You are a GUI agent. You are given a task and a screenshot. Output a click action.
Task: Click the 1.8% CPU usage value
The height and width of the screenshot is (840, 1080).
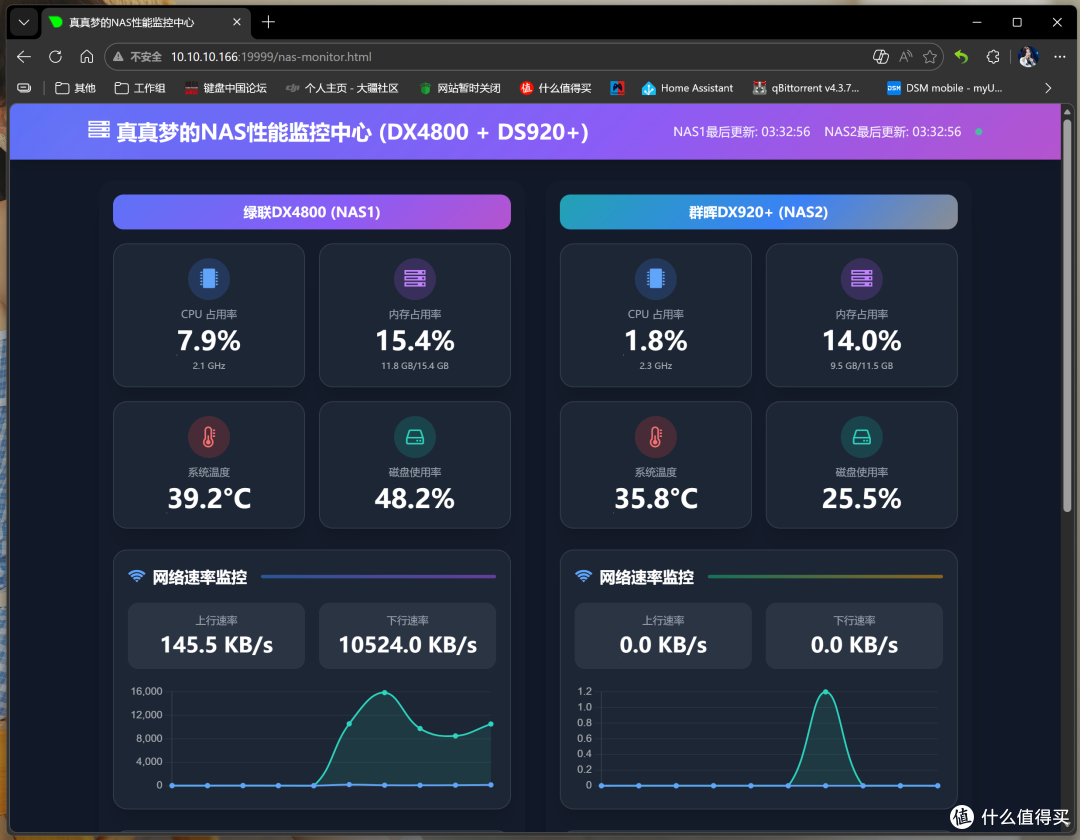(x=656, y=341)
